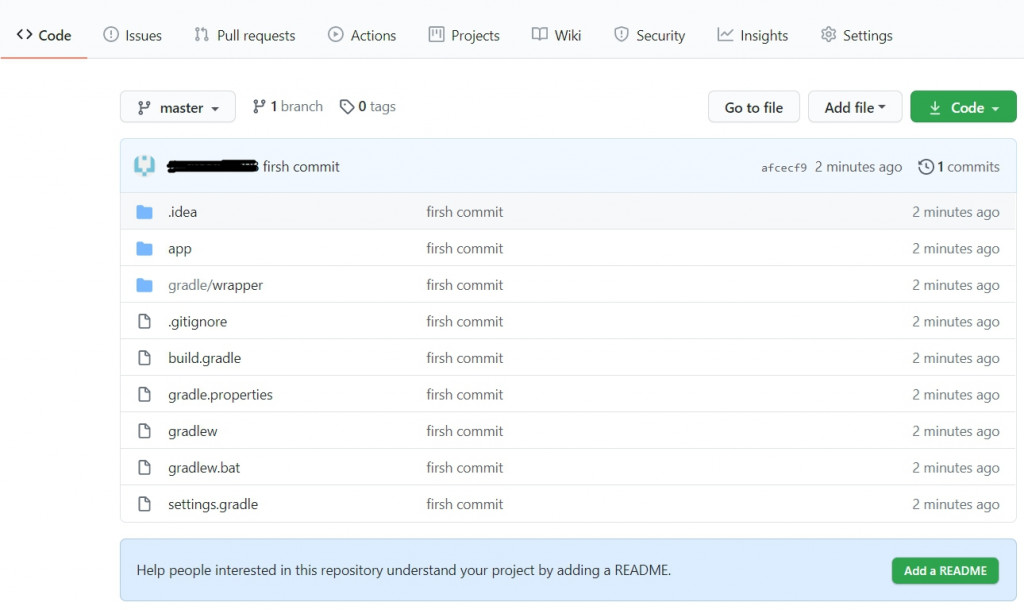The width and height of the screenshot is (1024, 610).
Task: Open the build.gradle file
Action: pyautogui.click(x=204, y=359)
